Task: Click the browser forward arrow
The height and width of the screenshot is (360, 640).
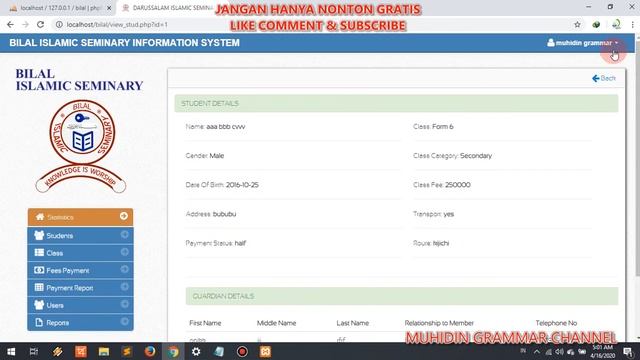Action: (25, 24)
